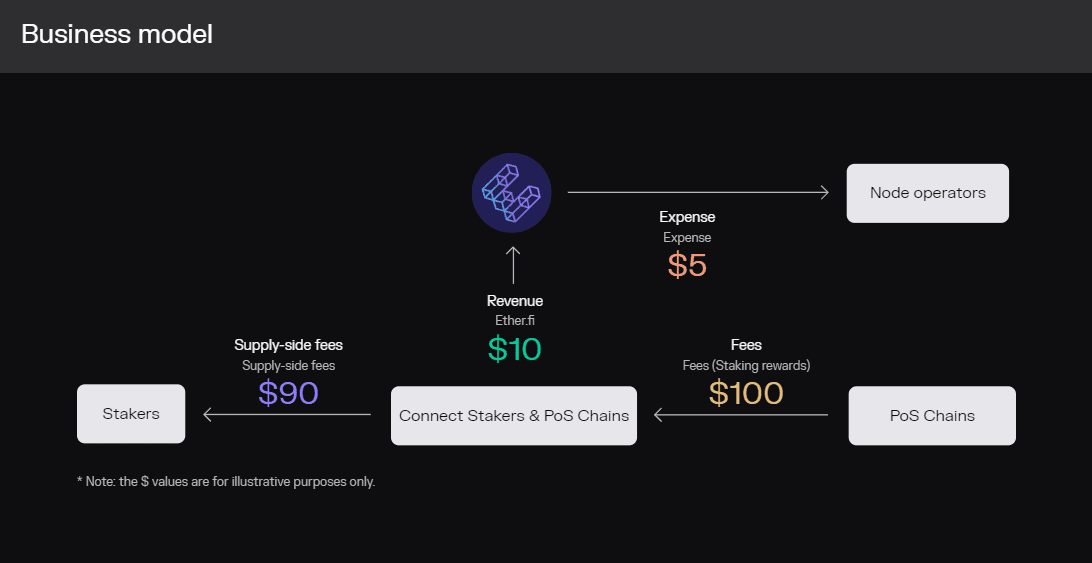The height and width of the screenshot is (563, 1092).
Task: Click the illustrative purposes note text
Action: [x=226, y=482]
